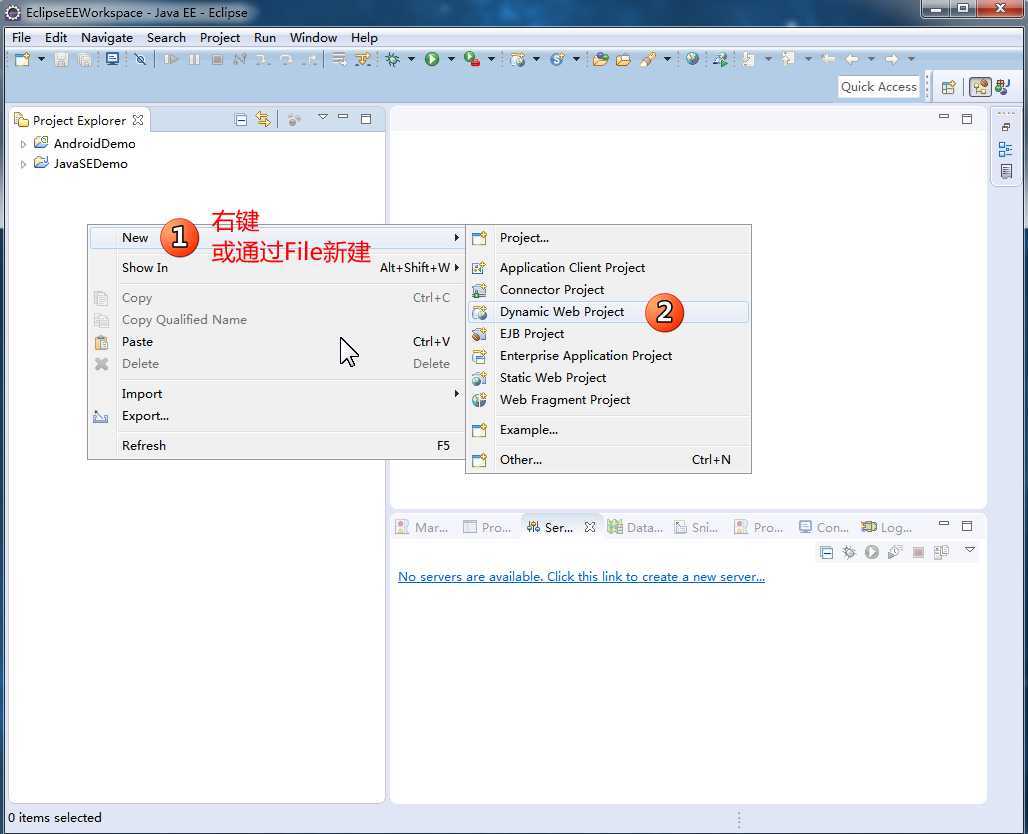Switch to the Markers tab

(422, 527)
